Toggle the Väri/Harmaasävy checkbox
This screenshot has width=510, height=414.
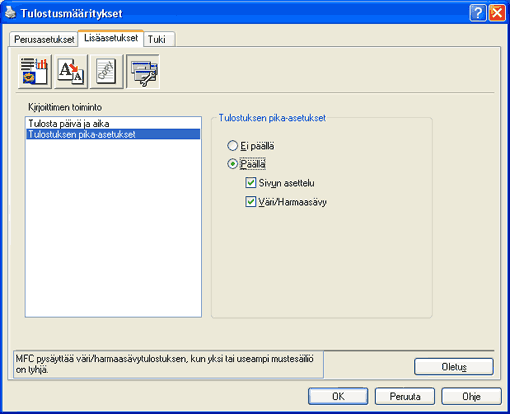(x=250, y=202)
